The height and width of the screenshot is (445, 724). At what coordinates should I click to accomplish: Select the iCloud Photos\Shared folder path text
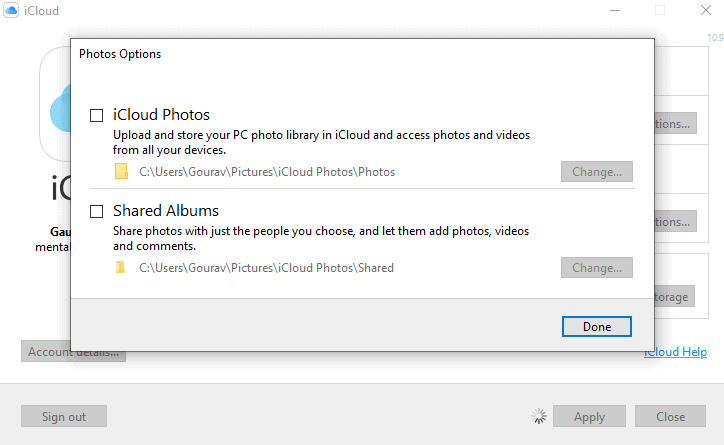coord(266,268)
